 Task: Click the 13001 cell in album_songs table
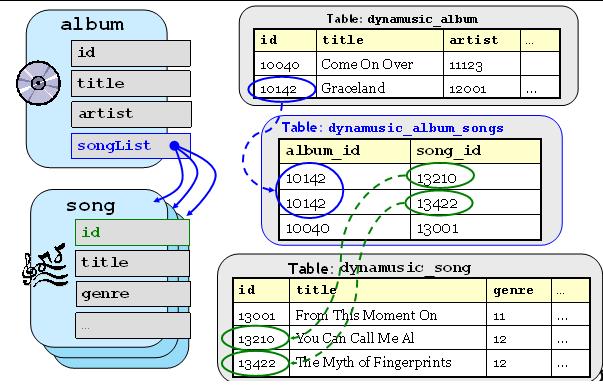click(475, 228)
